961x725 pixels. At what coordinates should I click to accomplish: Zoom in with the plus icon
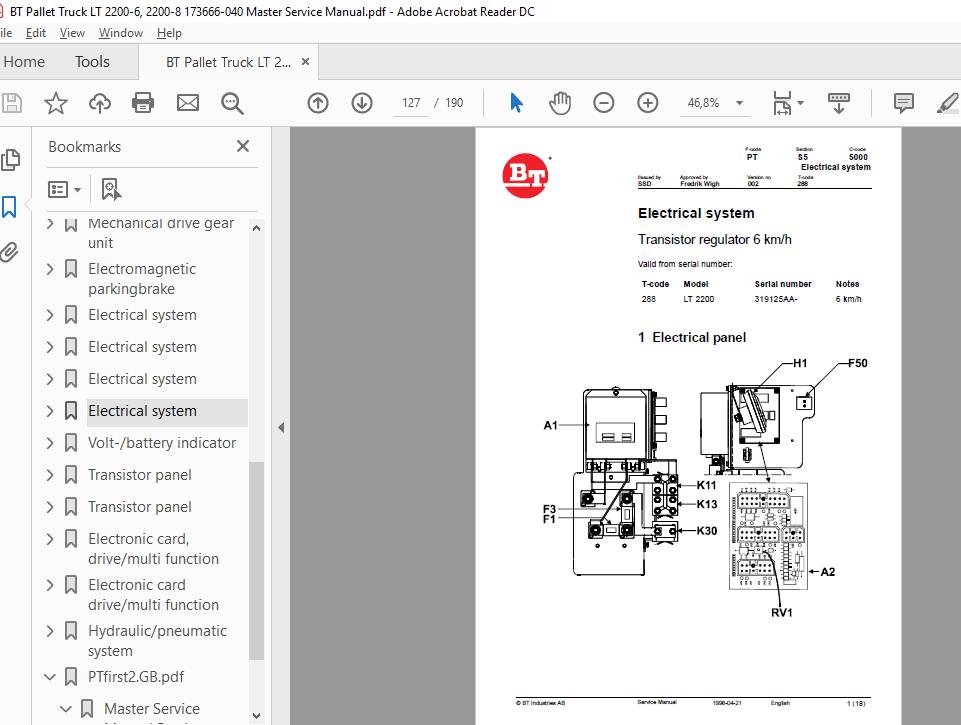point(648,103)
